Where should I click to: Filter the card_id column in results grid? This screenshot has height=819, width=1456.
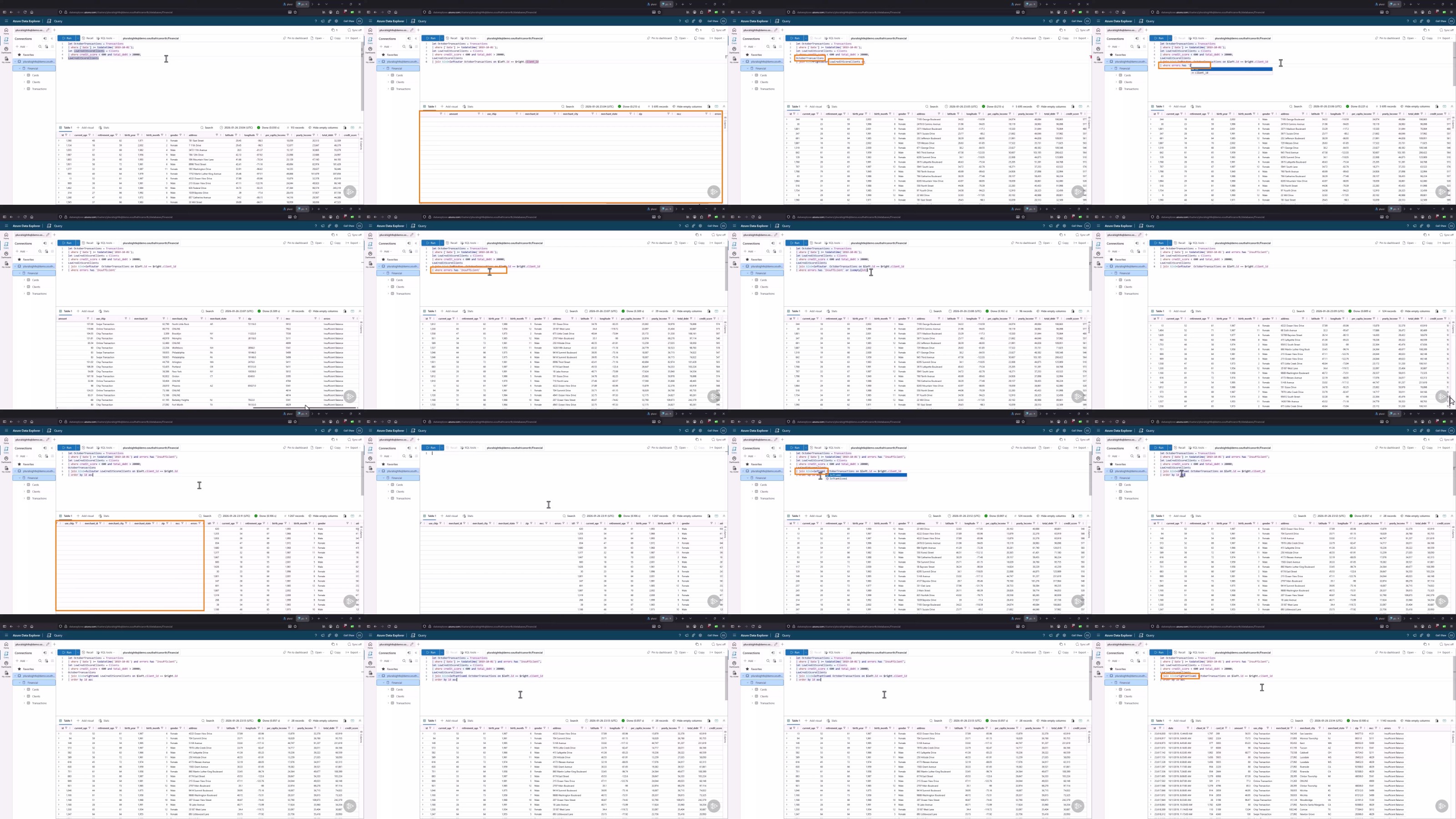click(x=1226, y=728)
